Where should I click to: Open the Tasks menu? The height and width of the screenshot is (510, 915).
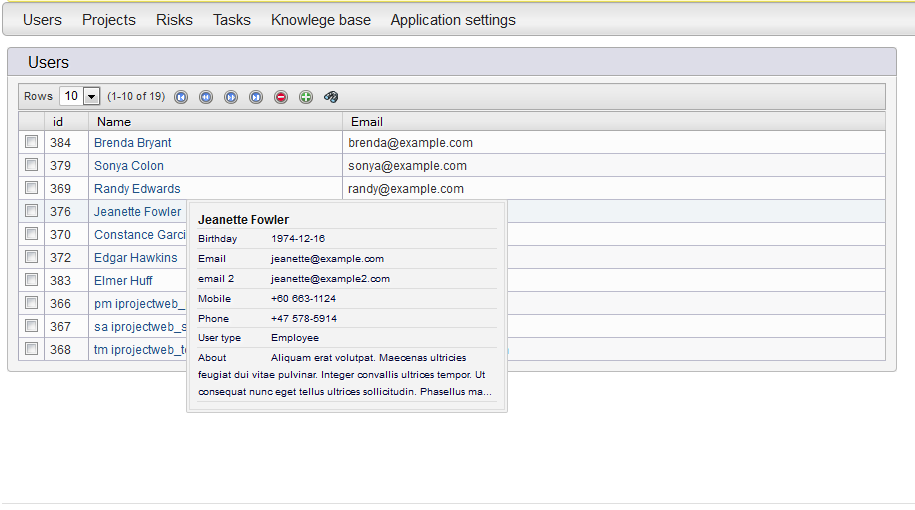coord(232,20)
